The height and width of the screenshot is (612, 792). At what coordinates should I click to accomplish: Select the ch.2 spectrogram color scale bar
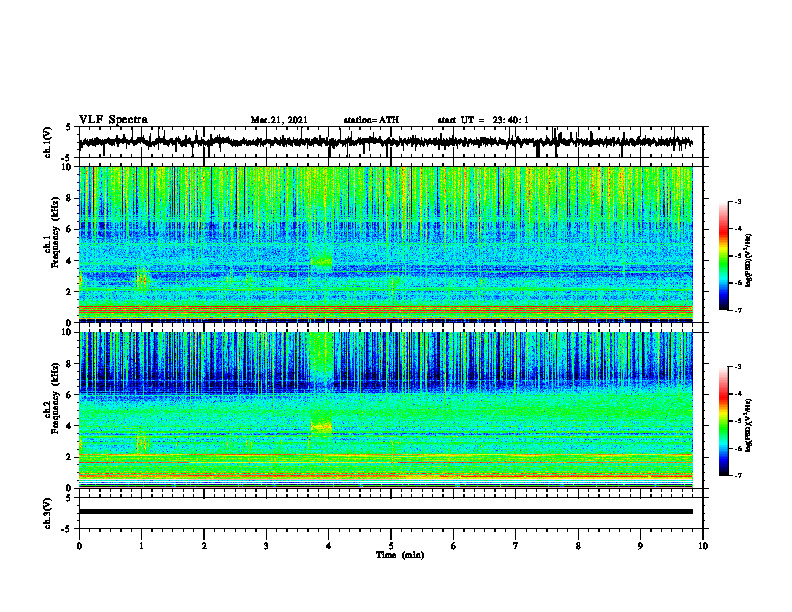pos(723,421)
